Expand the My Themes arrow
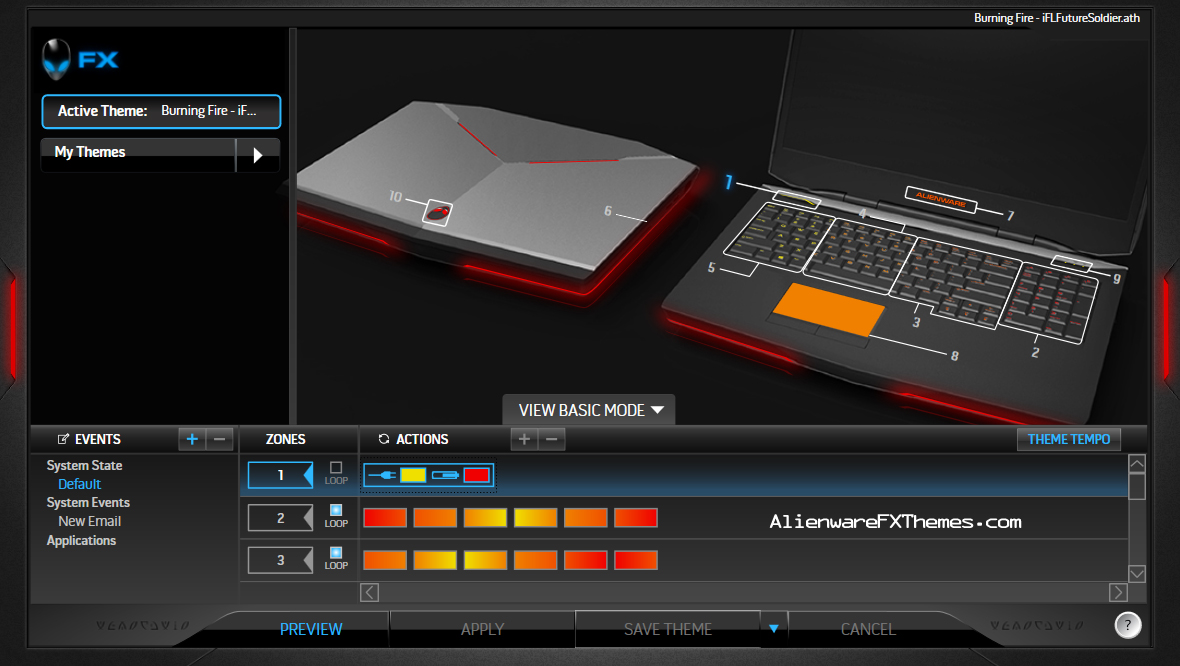The width and height of the screenshot is (1180, 666). click(258, 155)
